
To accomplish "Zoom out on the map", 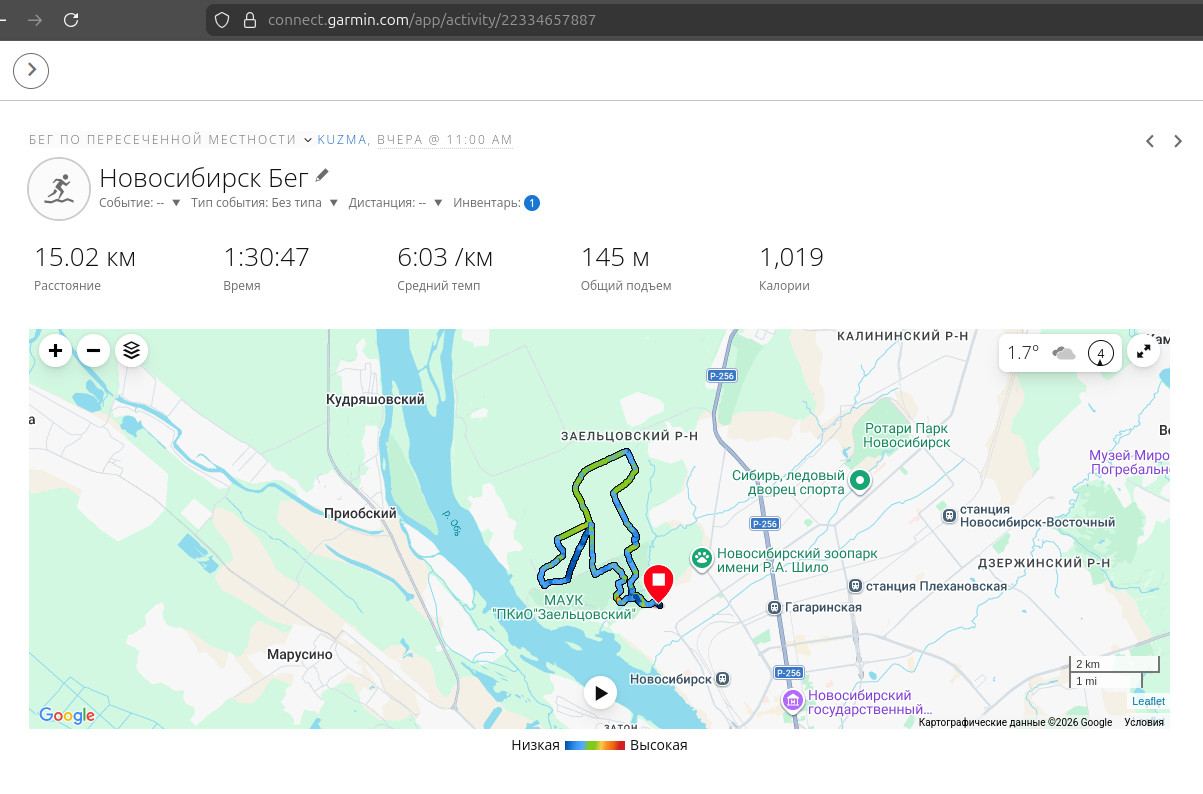I will pos(93,351).
